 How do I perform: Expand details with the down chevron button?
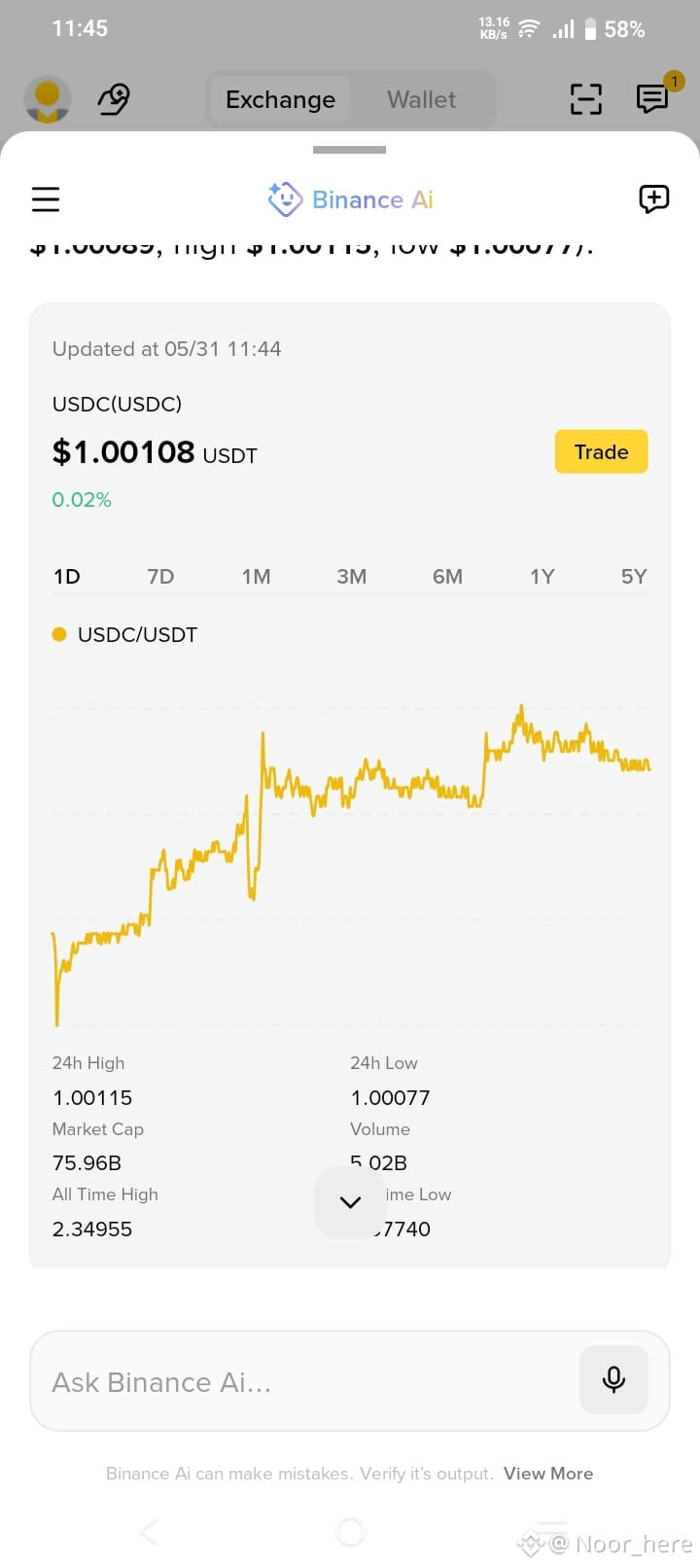click(350, 1202)
